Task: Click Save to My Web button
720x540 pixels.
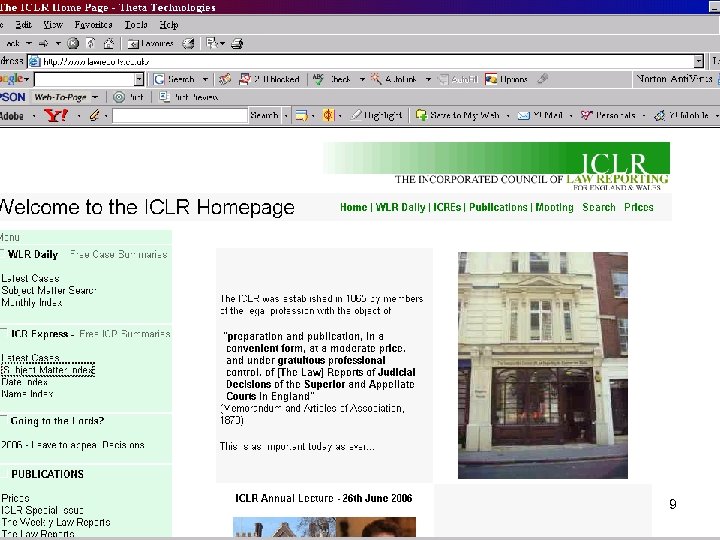Action: [457, 115]
